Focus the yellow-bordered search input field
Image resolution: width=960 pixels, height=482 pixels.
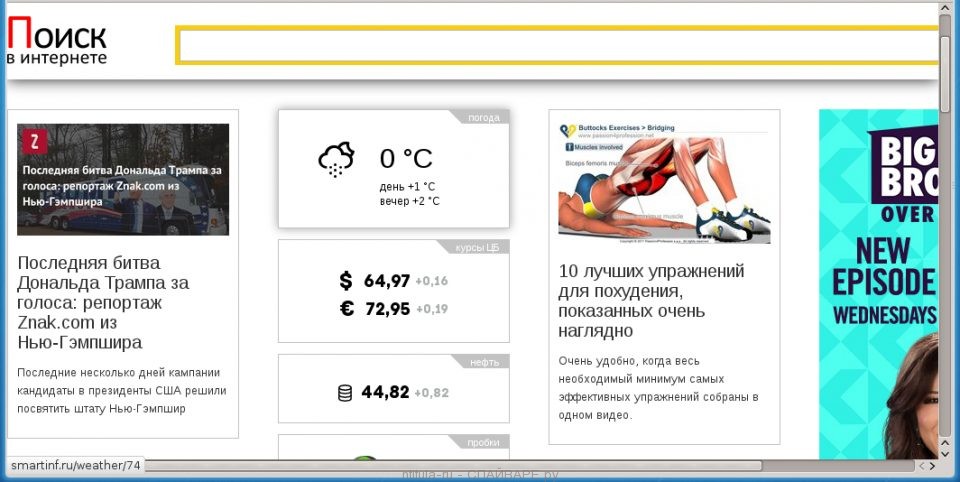point(556,46)
